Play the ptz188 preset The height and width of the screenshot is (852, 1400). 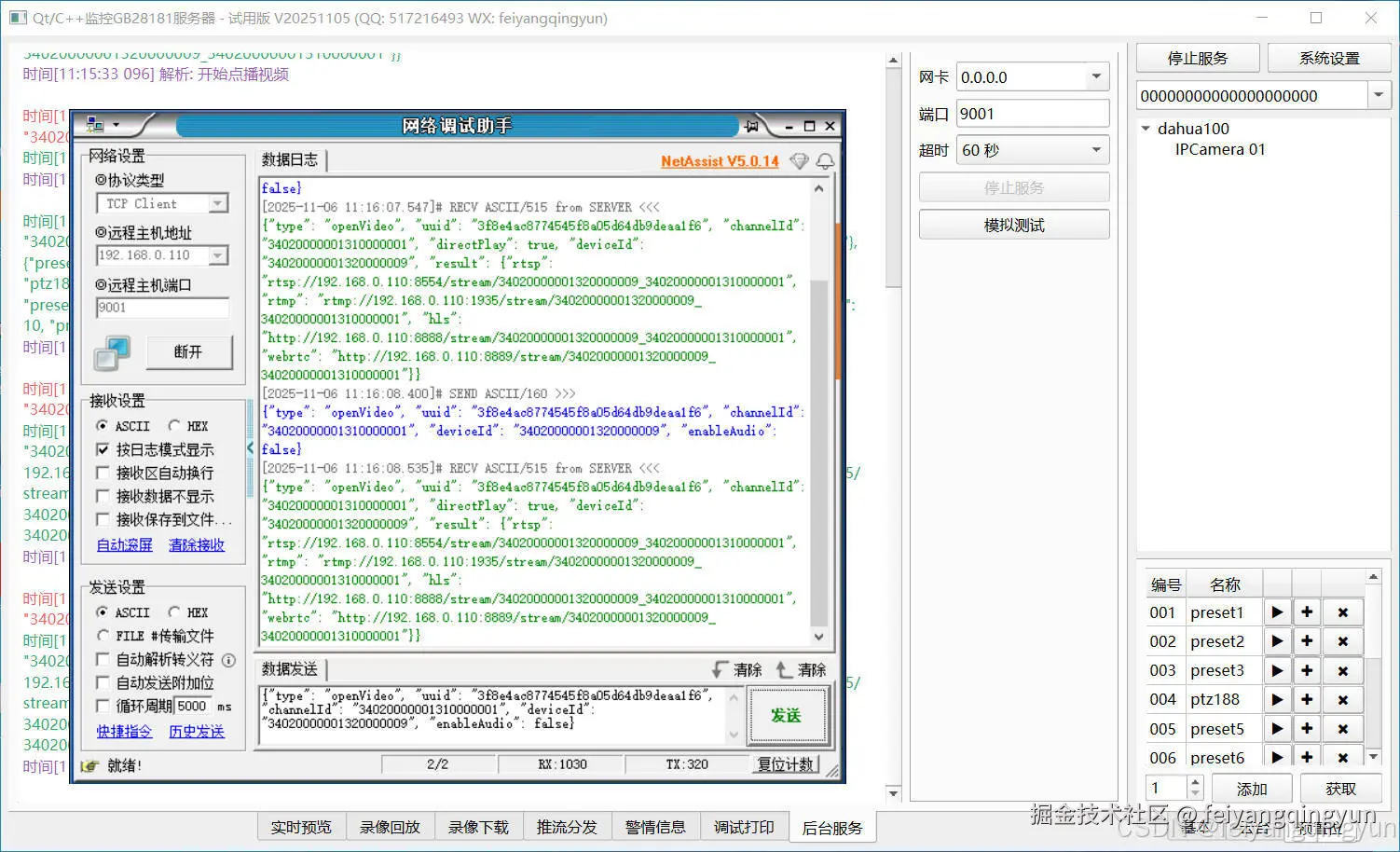(1277, 699)
